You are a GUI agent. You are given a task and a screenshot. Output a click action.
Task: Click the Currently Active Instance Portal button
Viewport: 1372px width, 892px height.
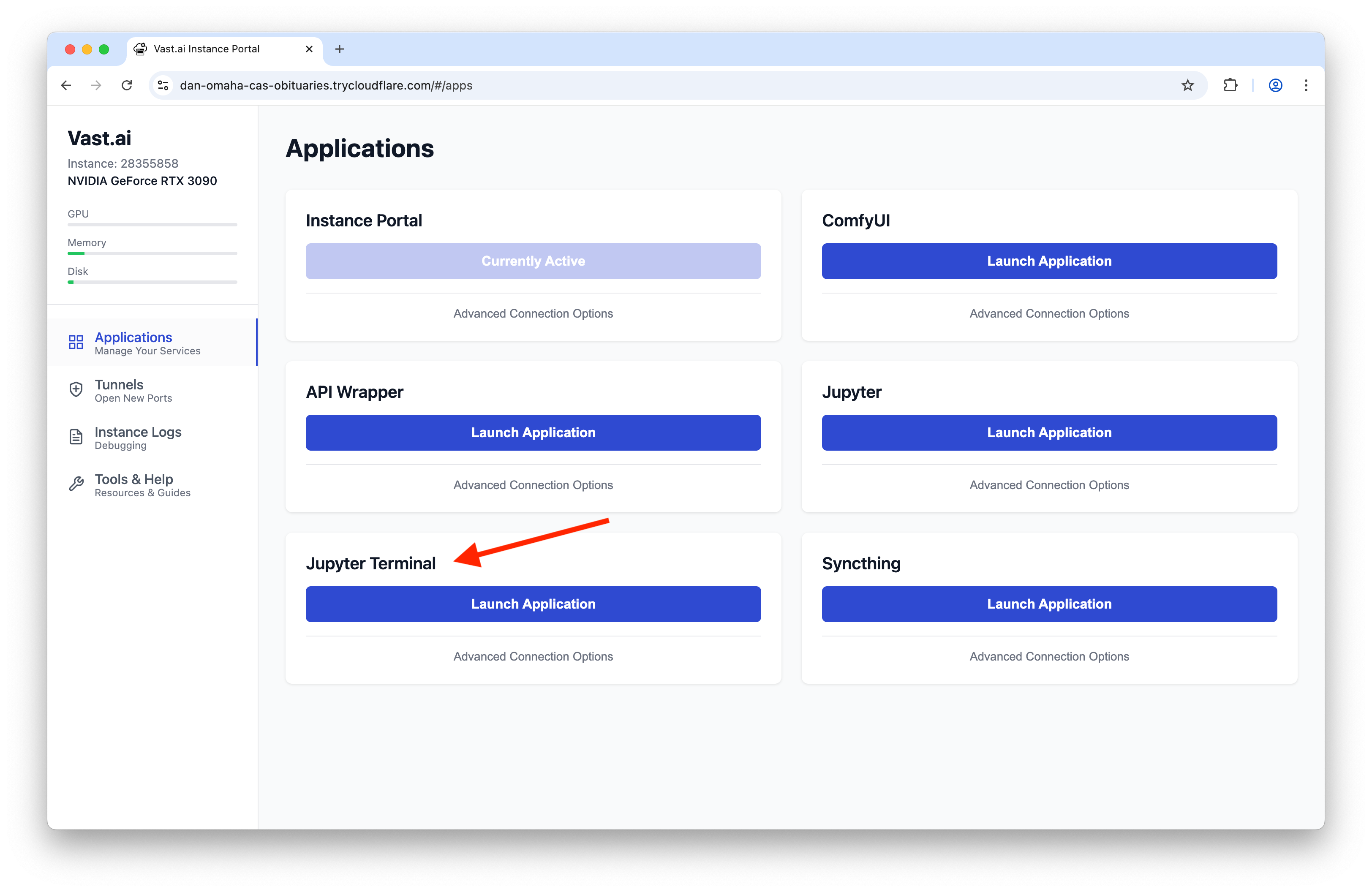(533, 261)
